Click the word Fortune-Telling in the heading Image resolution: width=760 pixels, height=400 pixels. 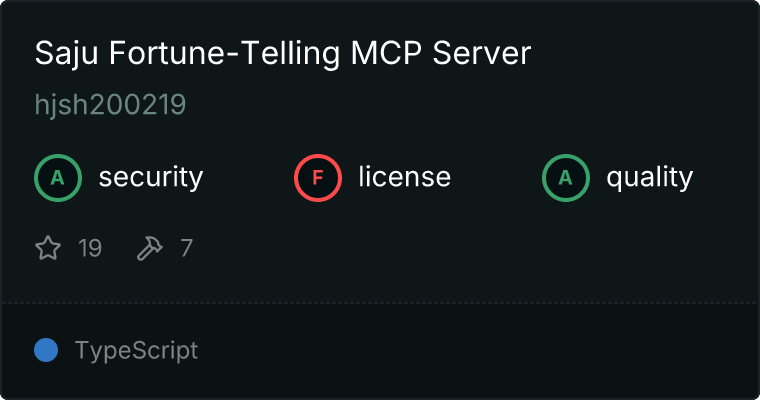coord(224,53)
